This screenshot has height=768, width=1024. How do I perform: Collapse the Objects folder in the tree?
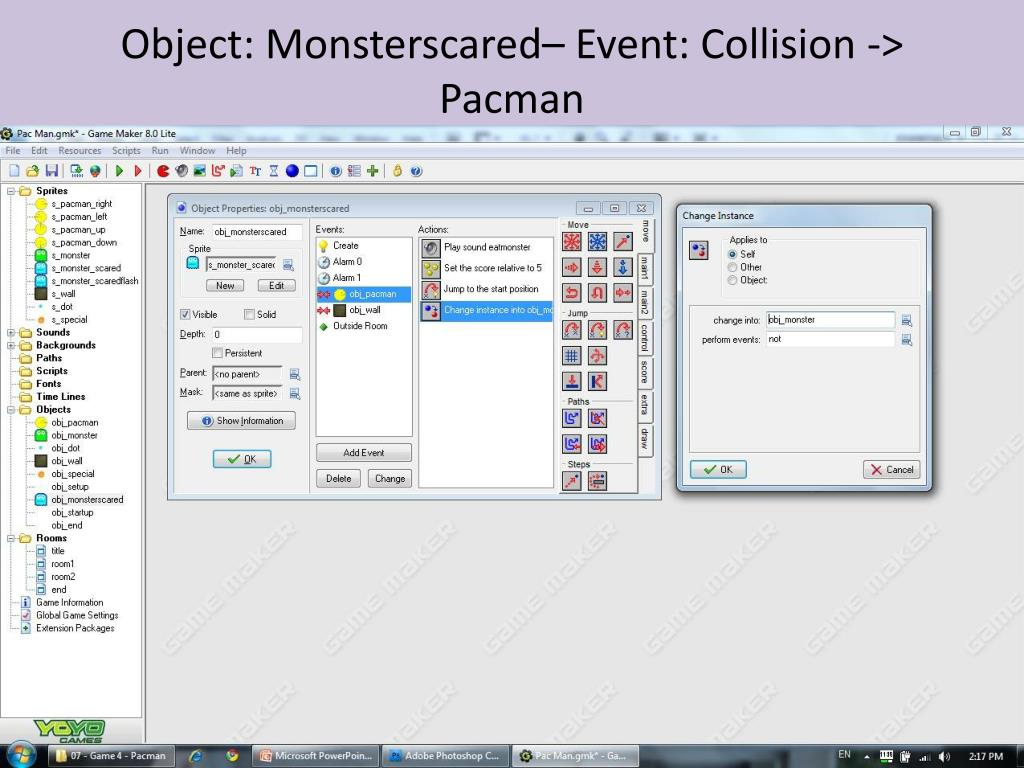click(10, 409)
